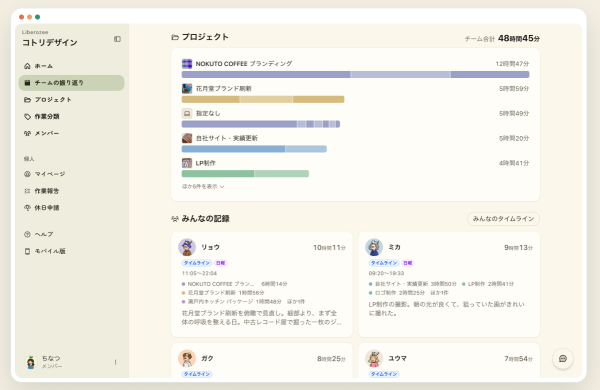
Task: Click the LP制作 project name
Action: [205, 163]
